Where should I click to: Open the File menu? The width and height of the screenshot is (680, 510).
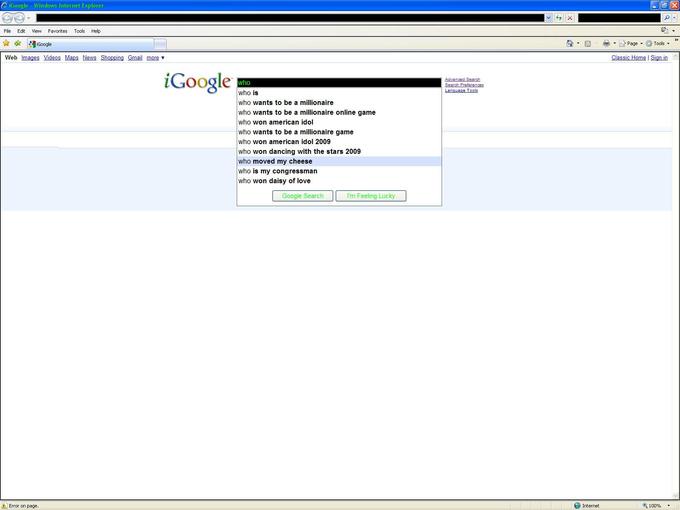[x=7, y=31]
